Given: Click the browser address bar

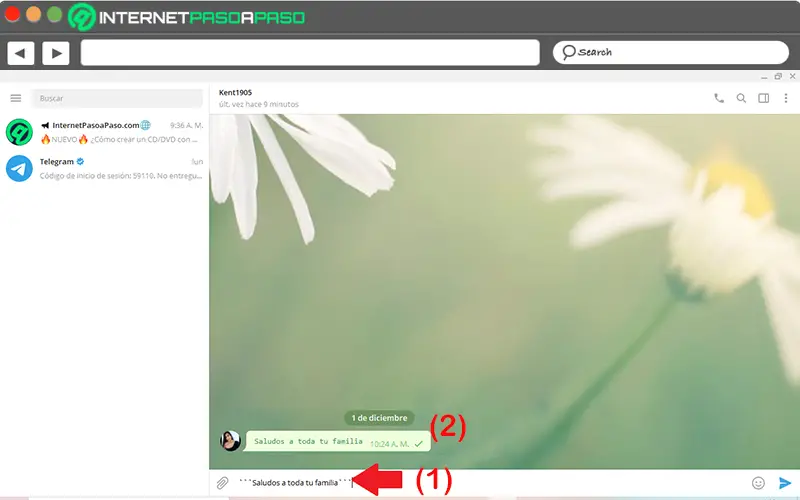Looking at the screenshot, I should click(310, 53).
